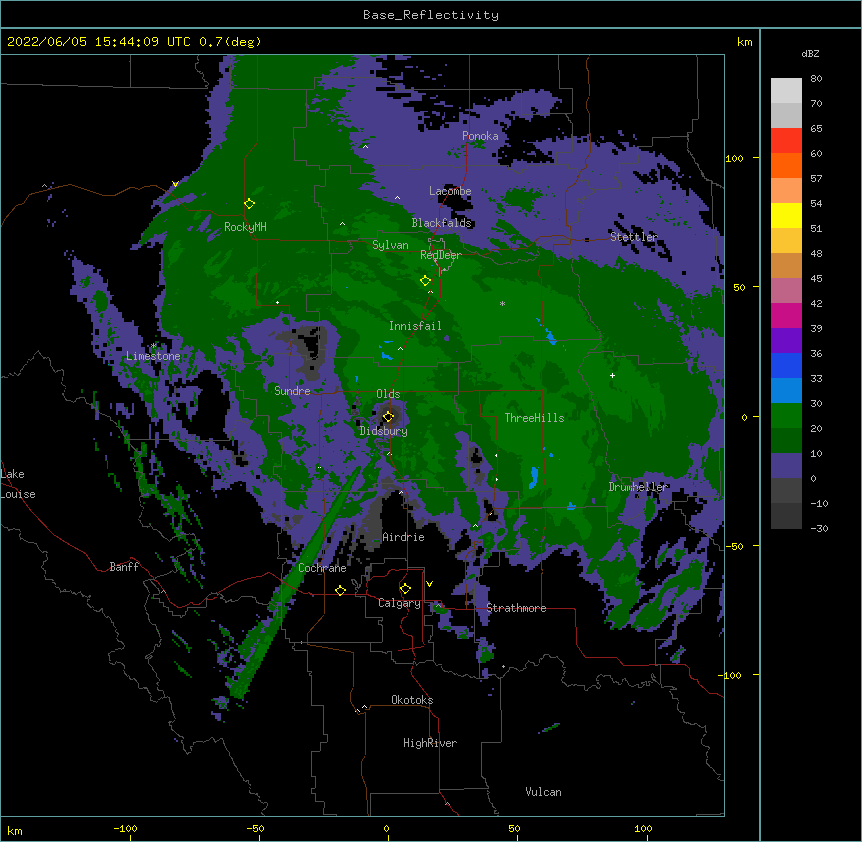The width and height of the screenshot is (862, 842).
Task: Click the white asterisk above the Limestone label
Action: point(154,346)
